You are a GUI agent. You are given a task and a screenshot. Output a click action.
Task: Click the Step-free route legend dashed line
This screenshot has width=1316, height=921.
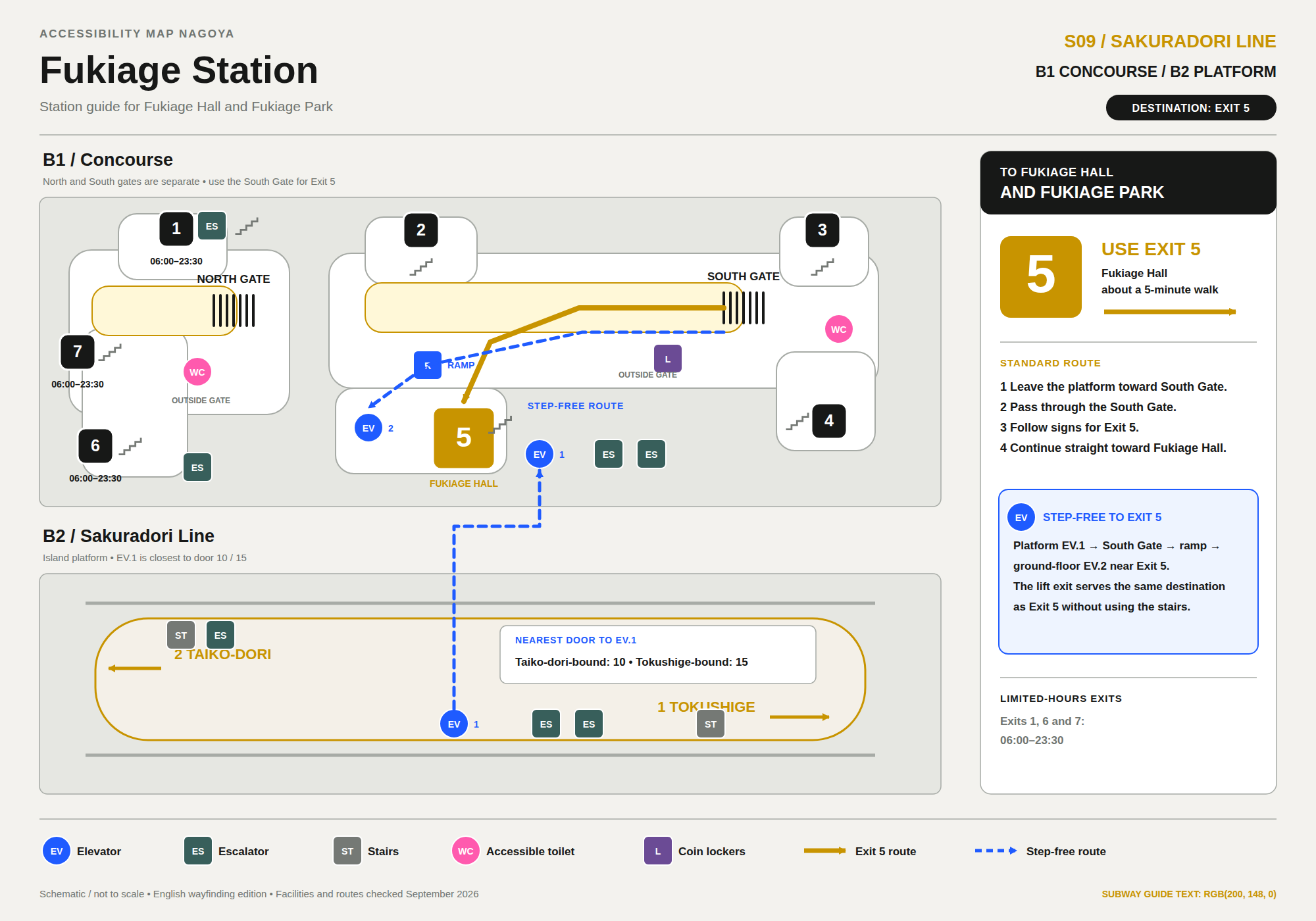pyautogui.click(x=996, y=851)
